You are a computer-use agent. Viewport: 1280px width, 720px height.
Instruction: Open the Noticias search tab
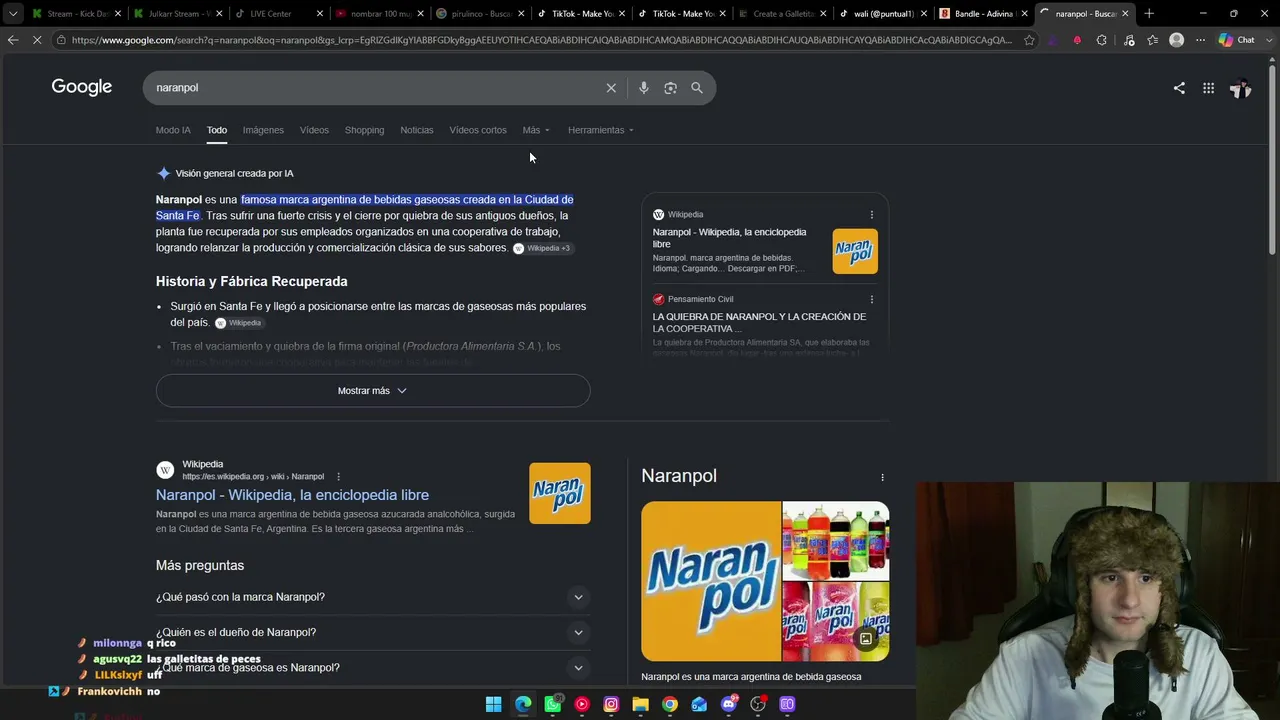pos(417,130)
